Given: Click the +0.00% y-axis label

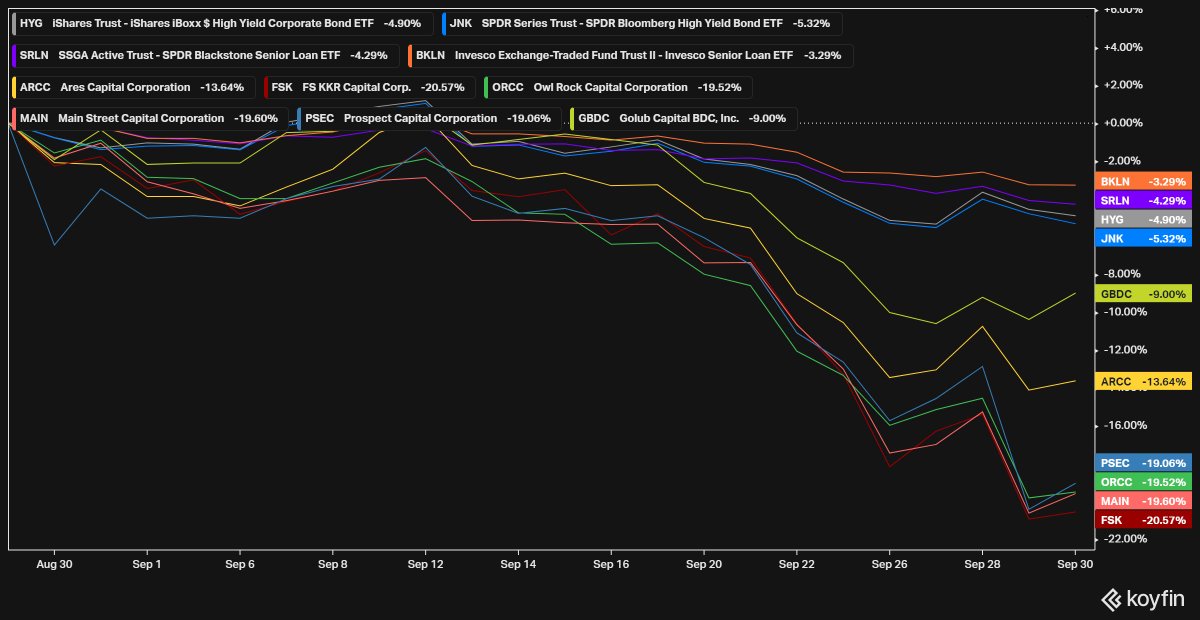Looking at the screenshot, I should pos(1122,123).
